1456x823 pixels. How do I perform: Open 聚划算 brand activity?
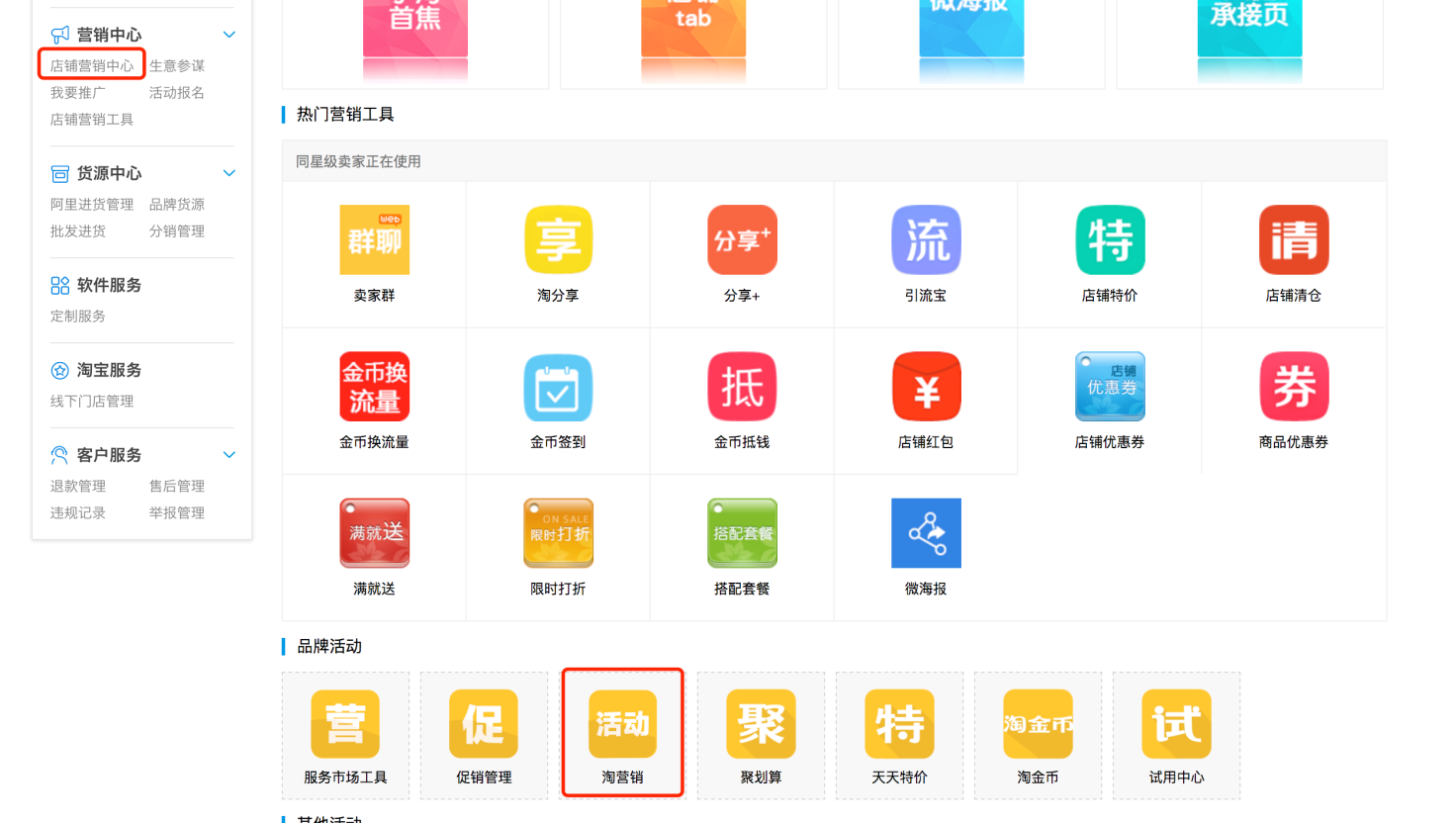click(x=761, y=724)
